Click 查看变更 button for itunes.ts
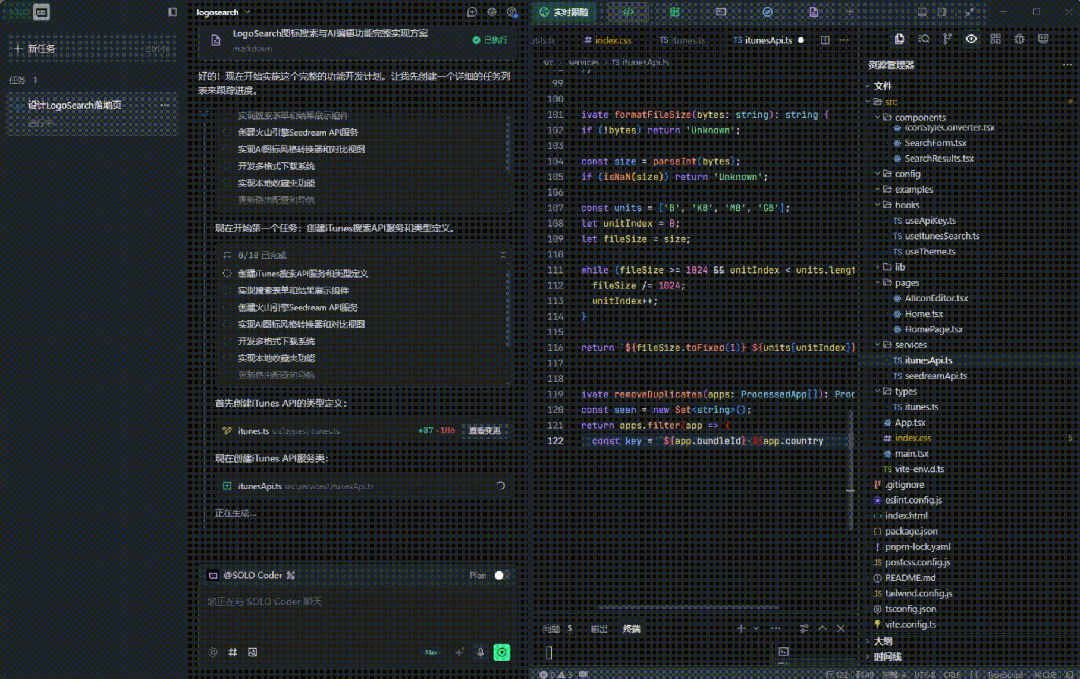This screenshot has width=1080, height=679. (x=485, y=431)
